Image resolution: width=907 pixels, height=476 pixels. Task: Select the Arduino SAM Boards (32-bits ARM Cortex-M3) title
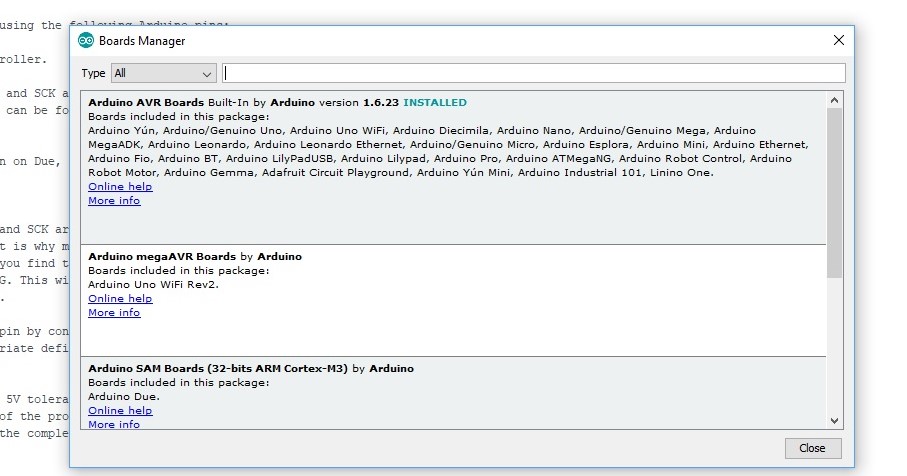(x=218, y=368)
